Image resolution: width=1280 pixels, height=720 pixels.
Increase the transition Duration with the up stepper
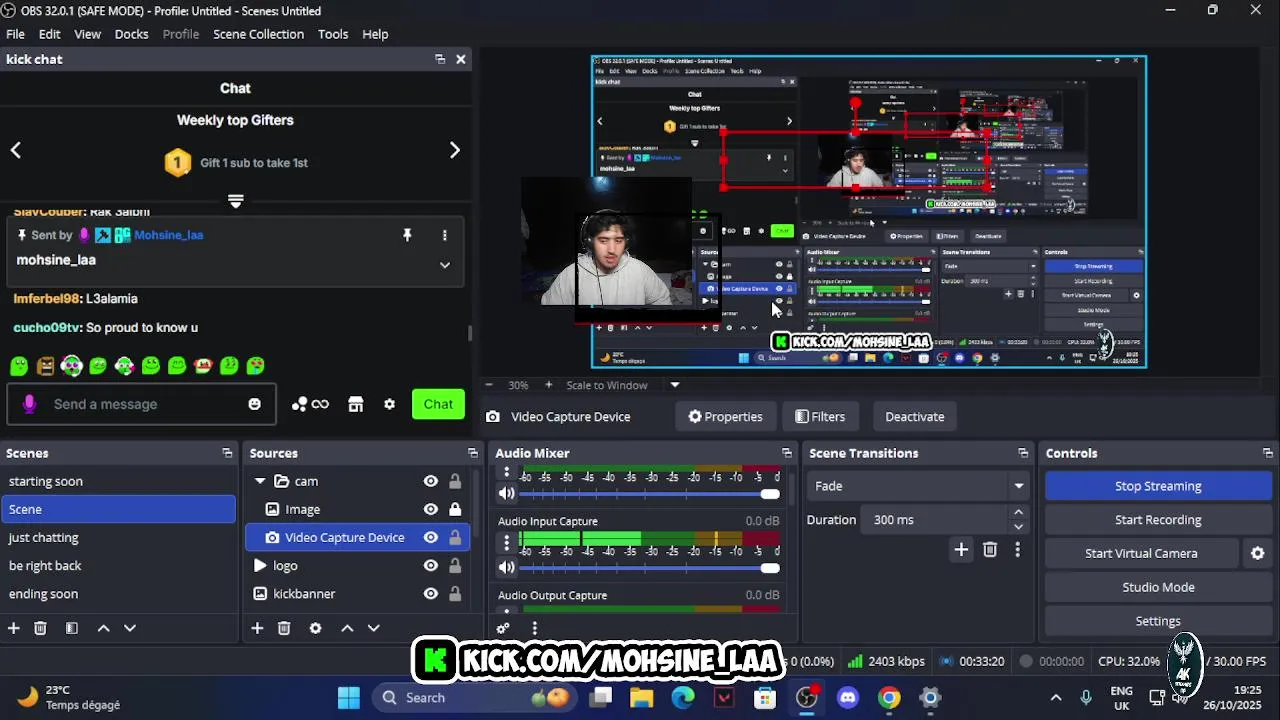point(1019,513)
